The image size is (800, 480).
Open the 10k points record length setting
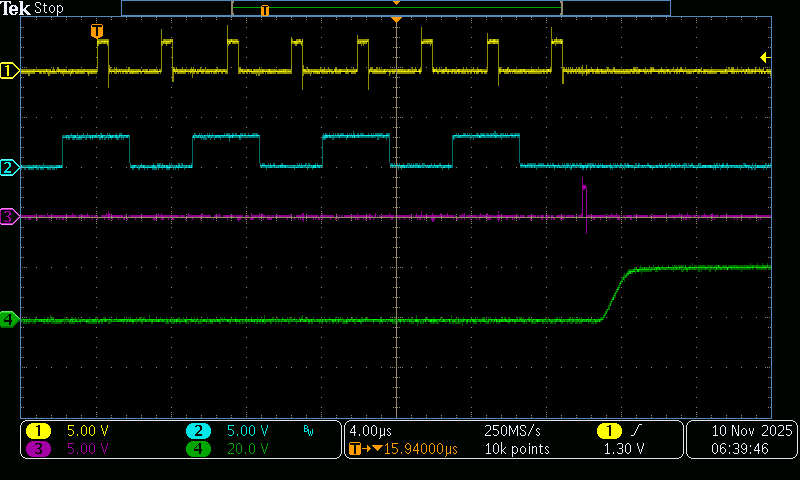tap(516, 449)
